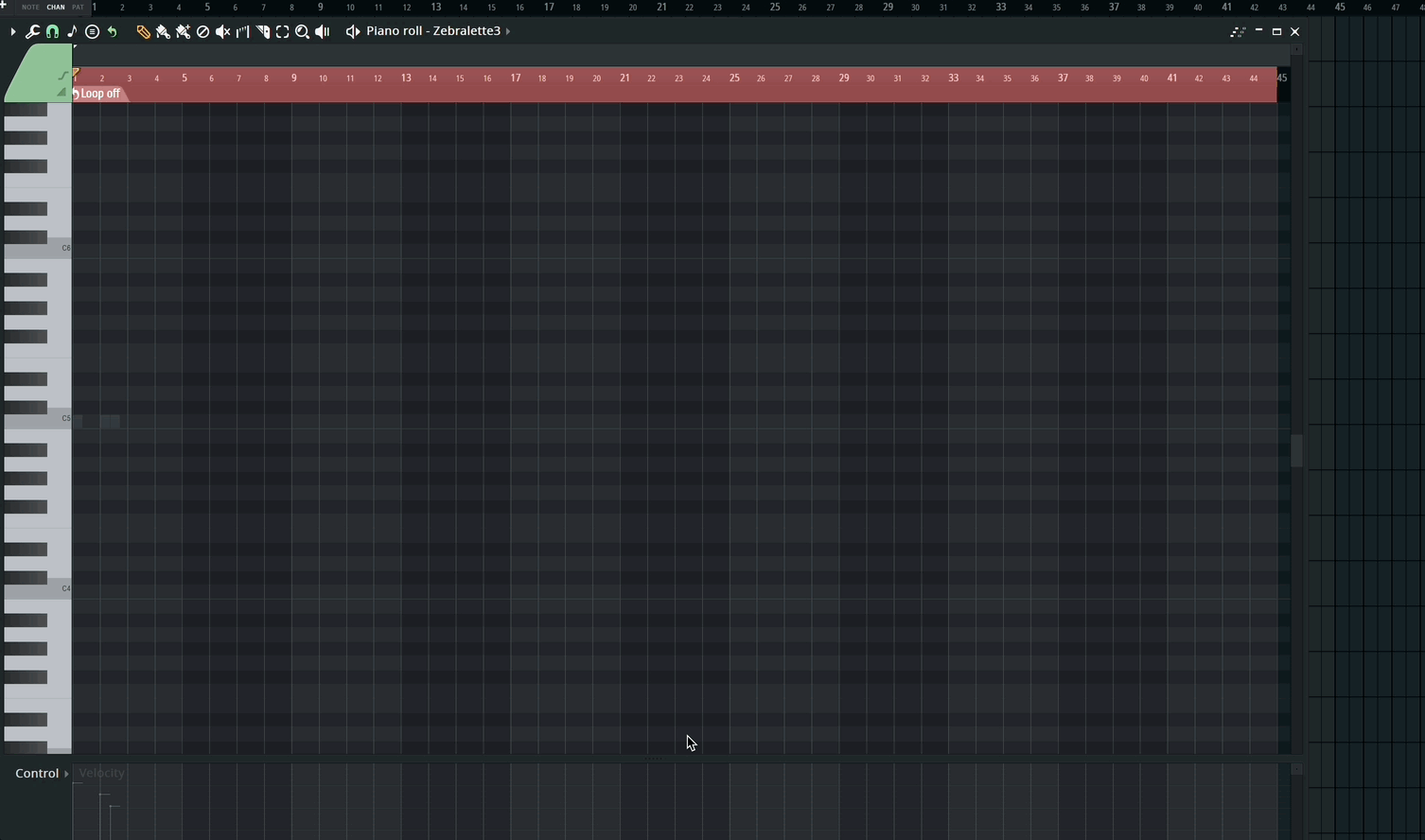
Task: Click the speaker icon before the title
Action: coord(352,32)
